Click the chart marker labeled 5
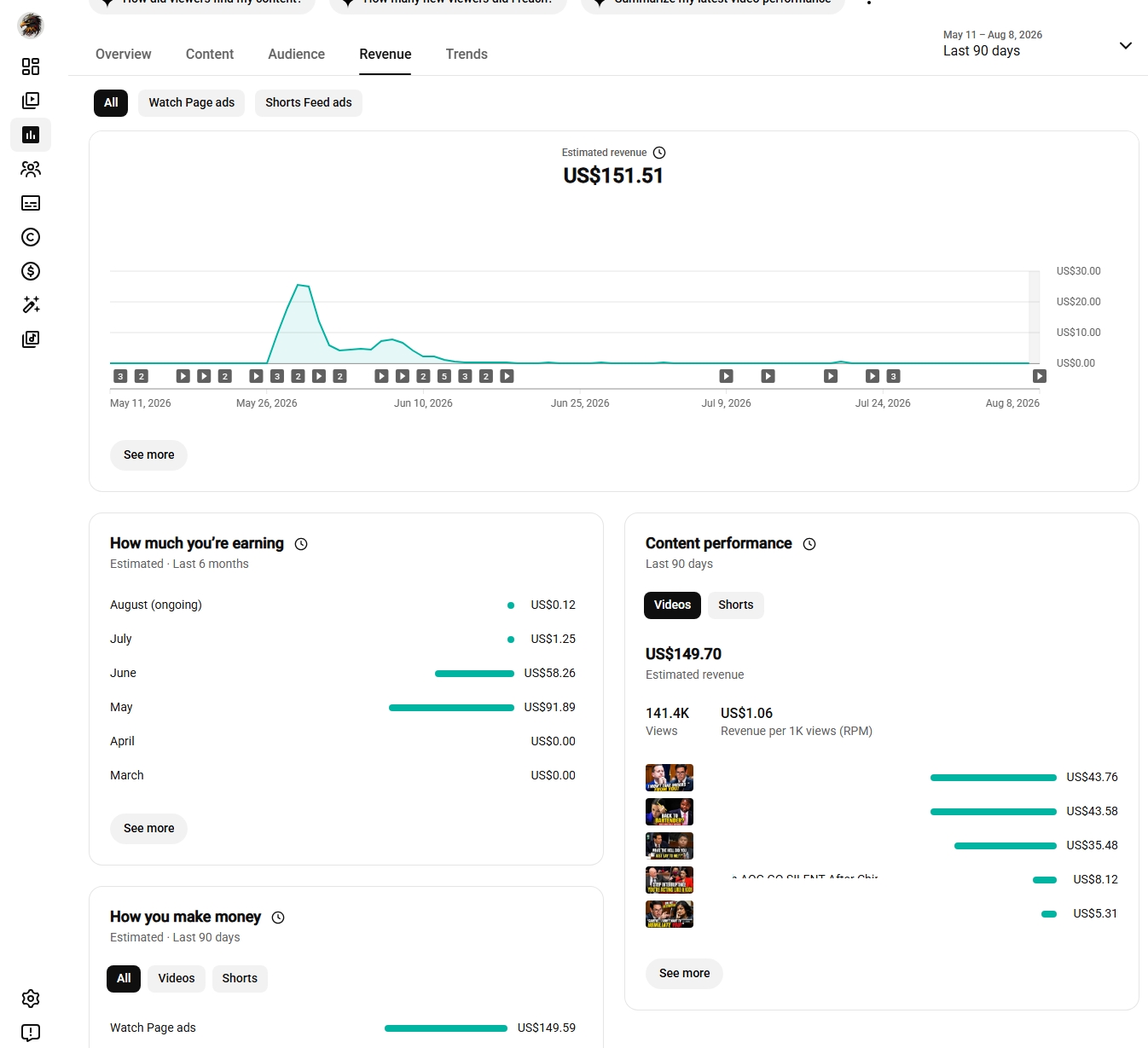 click(x=444, y=376)
